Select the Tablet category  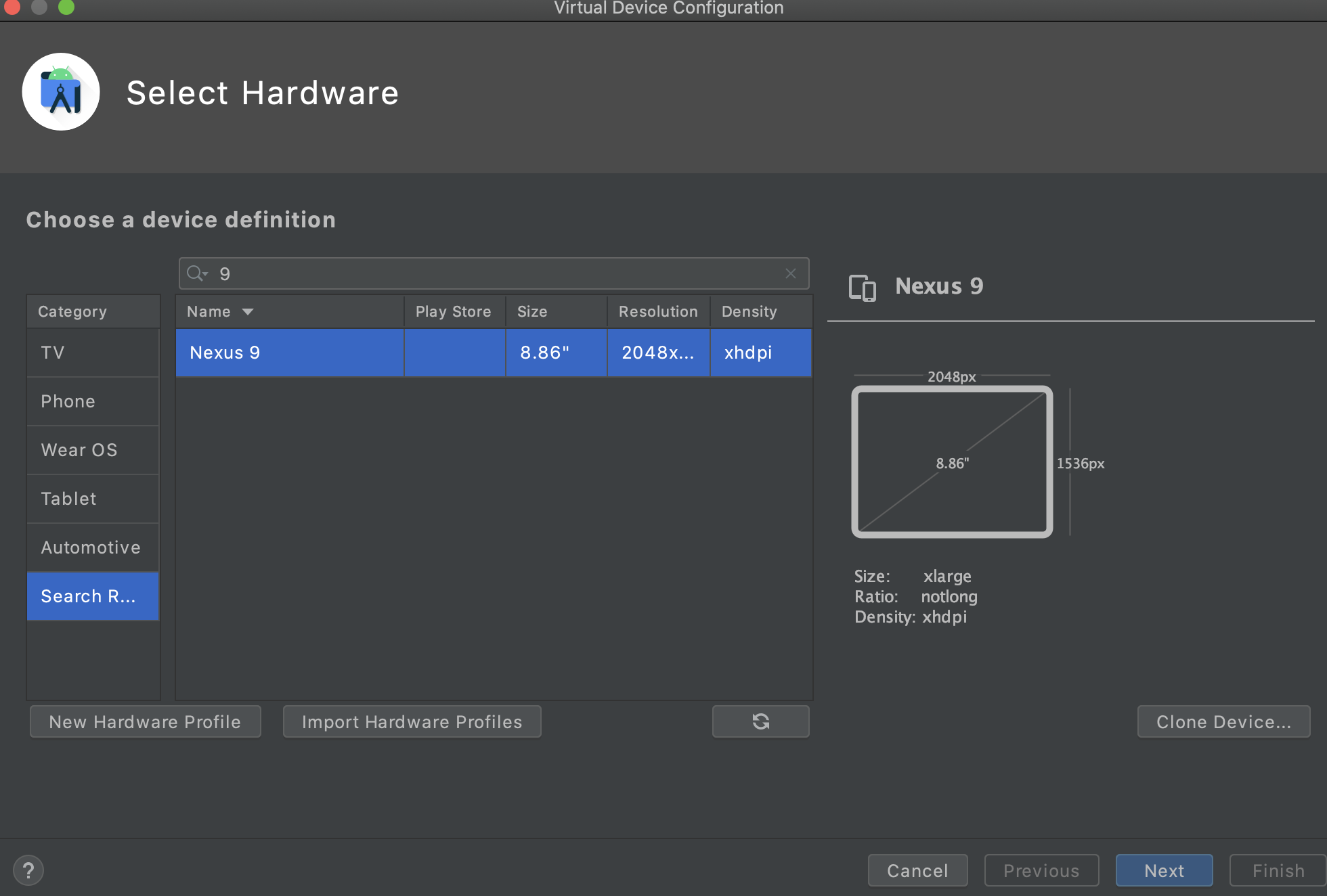(x=93, y=499)
